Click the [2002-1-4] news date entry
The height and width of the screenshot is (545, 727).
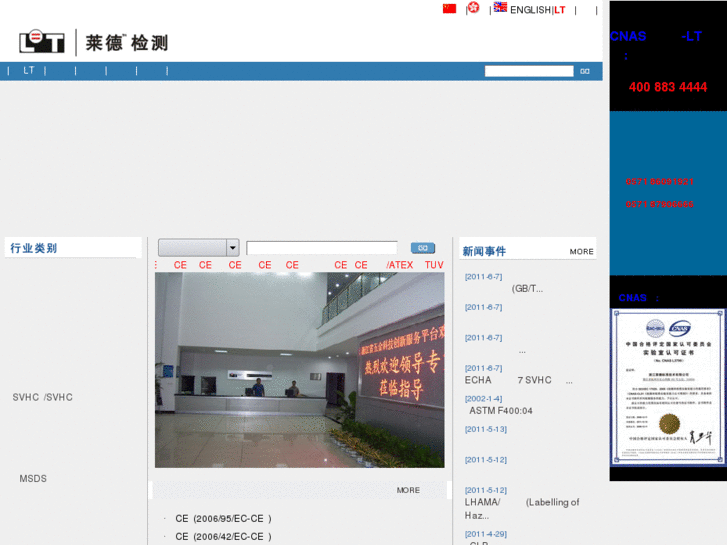pyautogui.click(x=483, y=399)
